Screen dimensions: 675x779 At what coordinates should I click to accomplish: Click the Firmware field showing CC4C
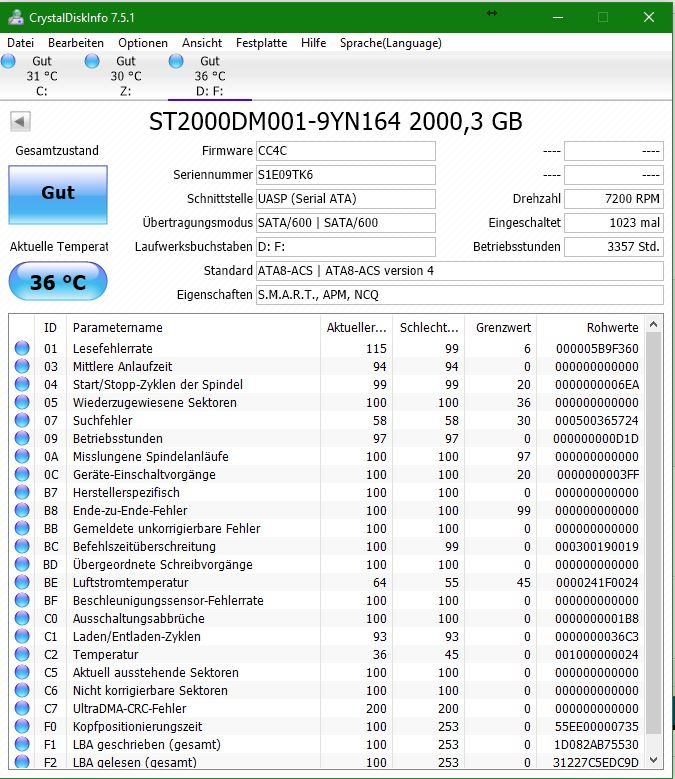pyautogui.click(x=346, y=151)
